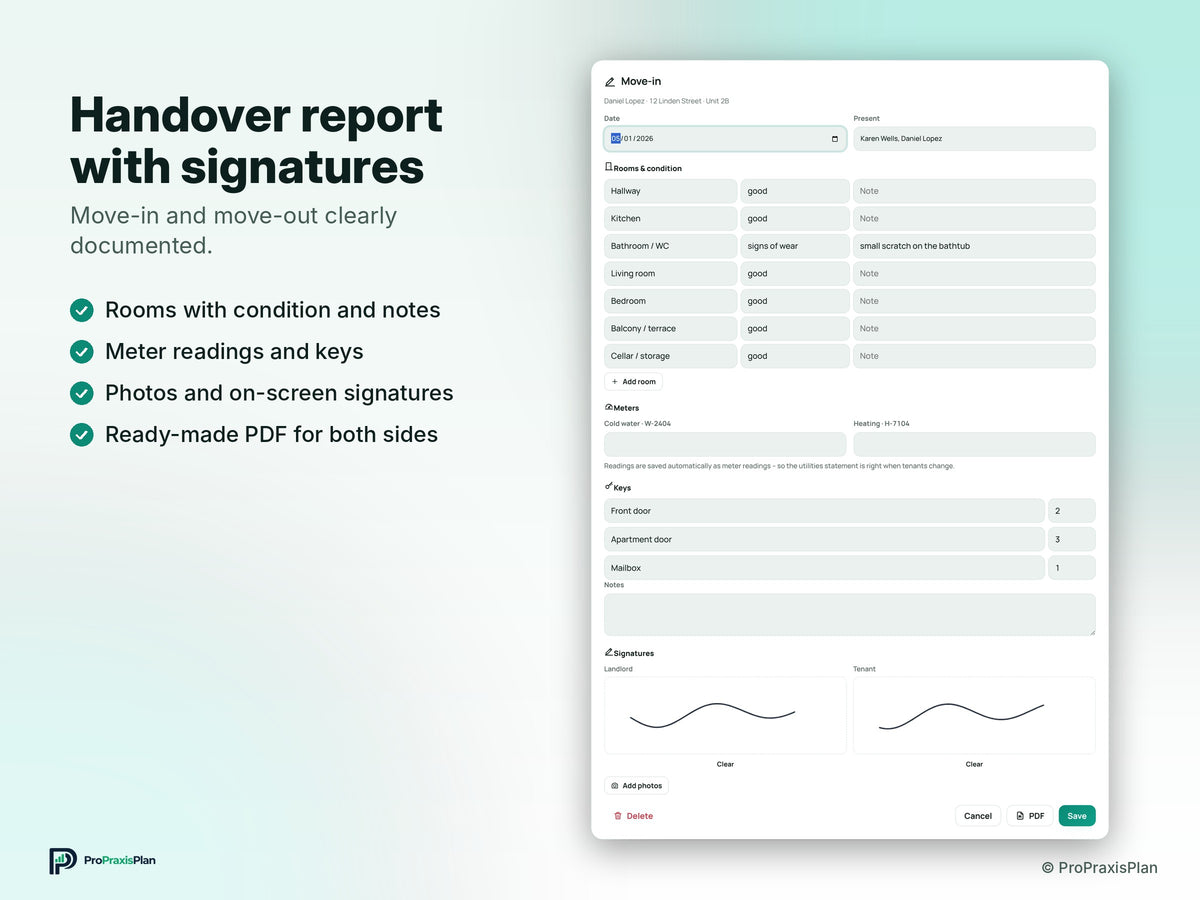Click the Add photos button
The image size is (1200, 900).
tap(636, 786)
